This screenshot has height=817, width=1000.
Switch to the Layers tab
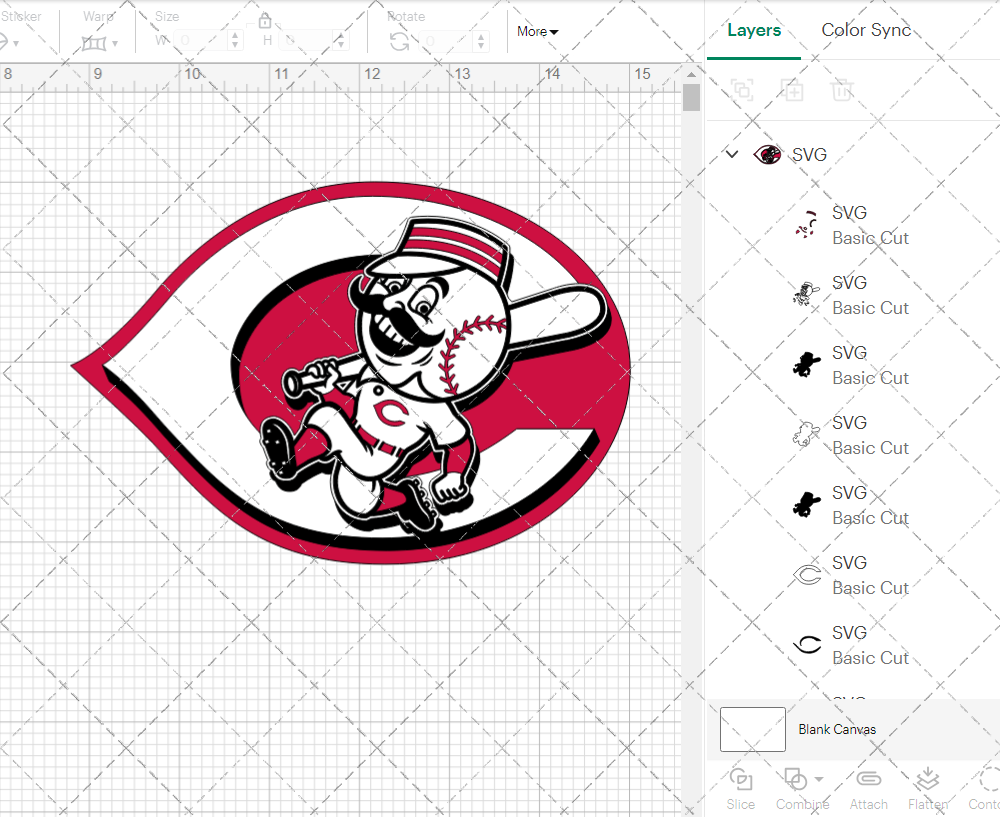pyautogui.click(x=754, y=30)
